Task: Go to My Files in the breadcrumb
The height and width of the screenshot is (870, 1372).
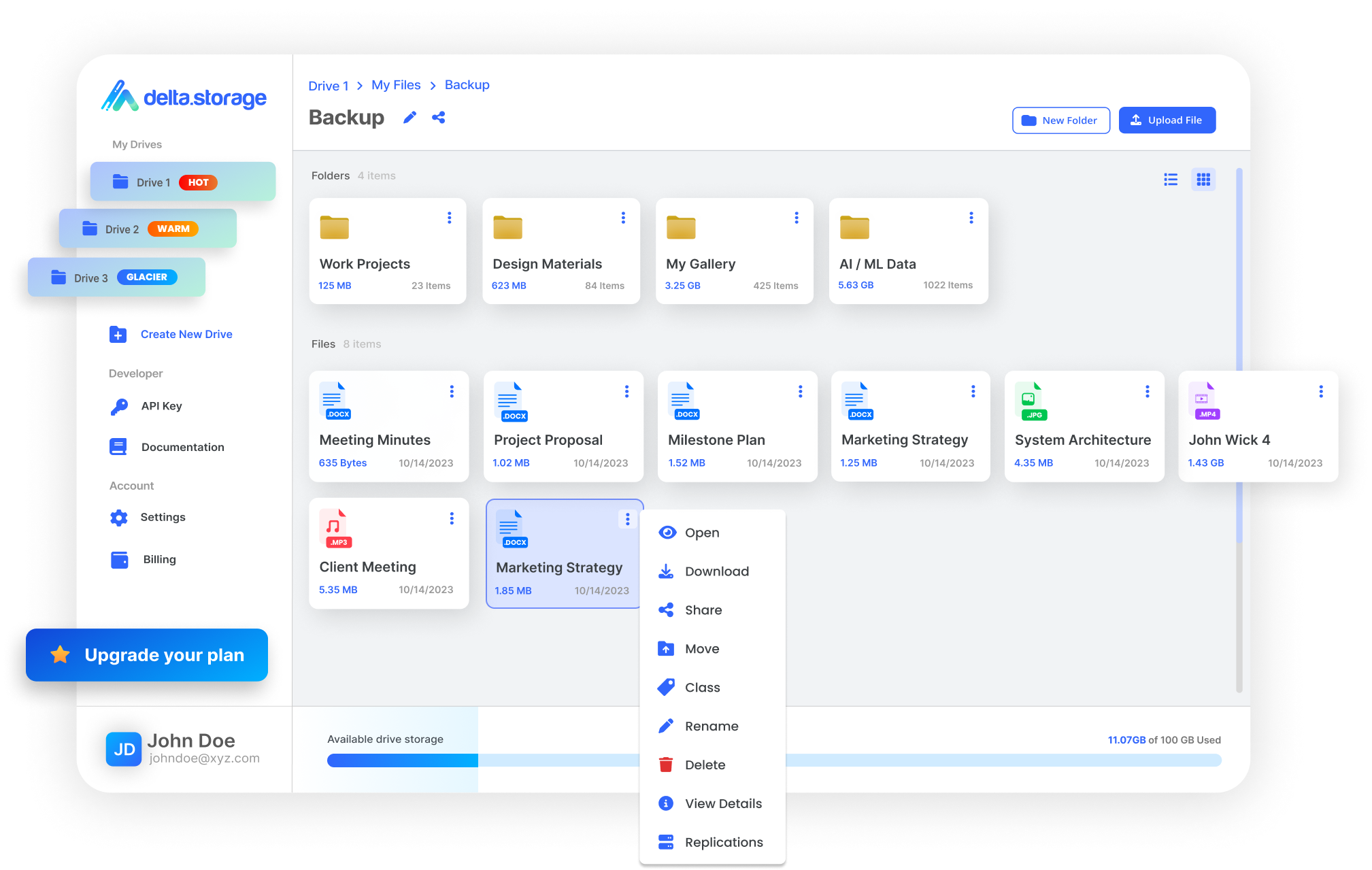Action: [x=396, y=85]
